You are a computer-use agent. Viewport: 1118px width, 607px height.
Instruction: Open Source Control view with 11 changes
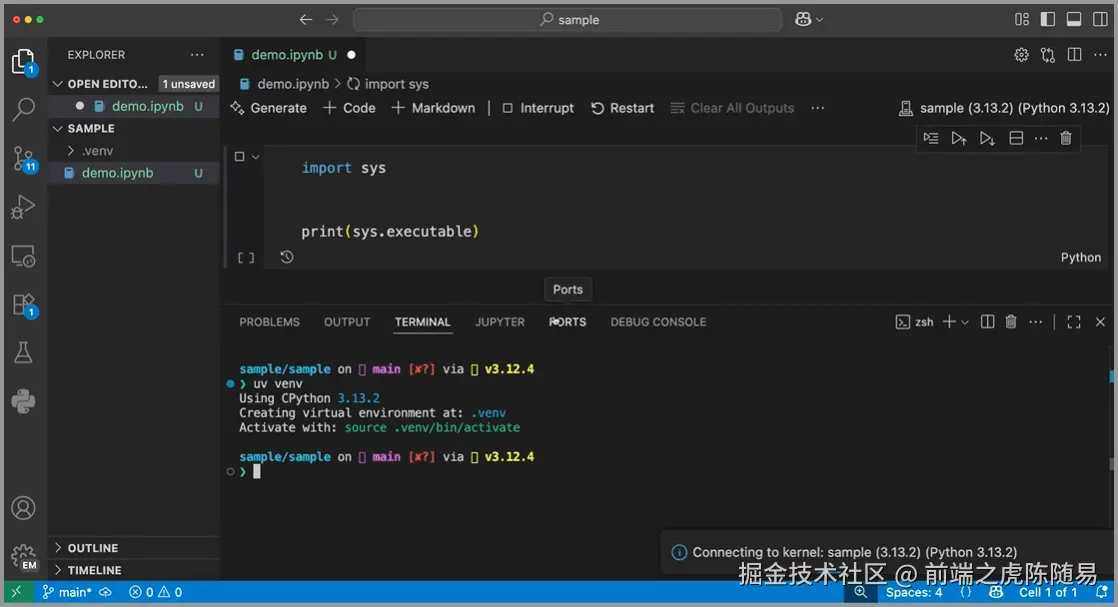click(23, 158)
